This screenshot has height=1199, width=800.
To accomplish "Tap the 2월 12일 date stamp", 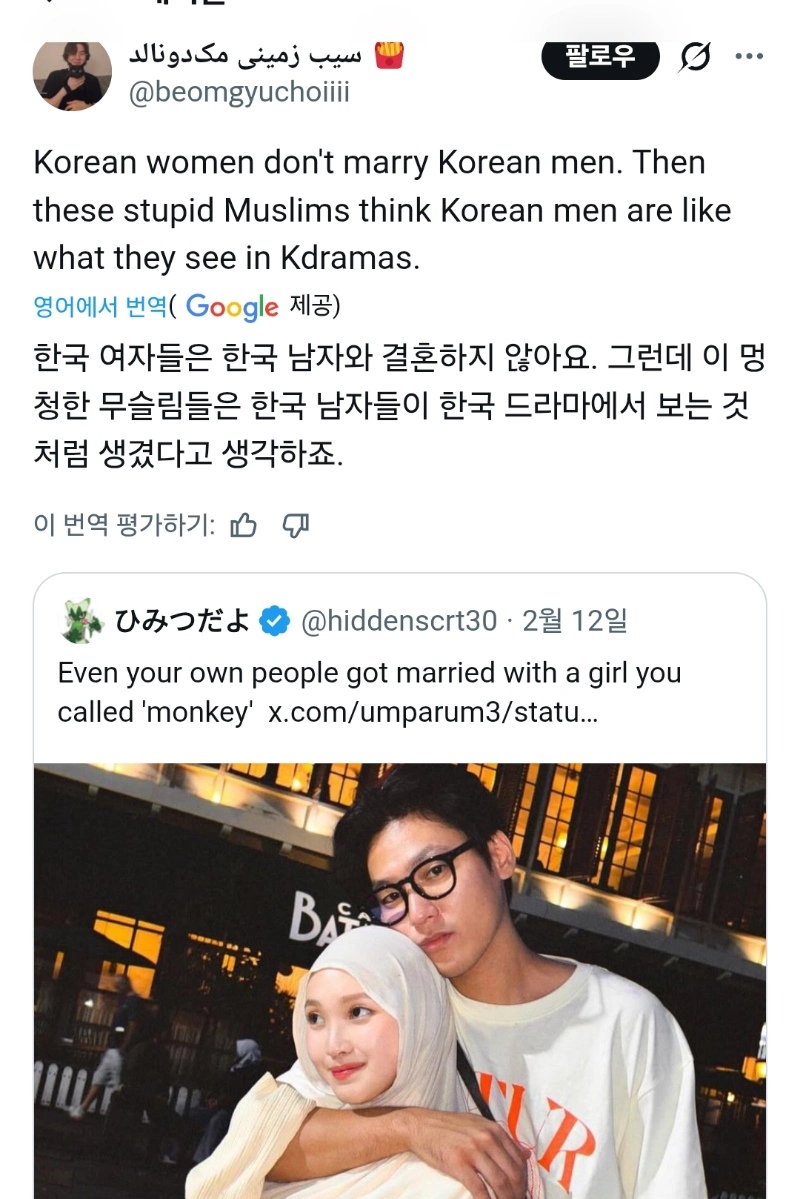I will tap(575, 622).
